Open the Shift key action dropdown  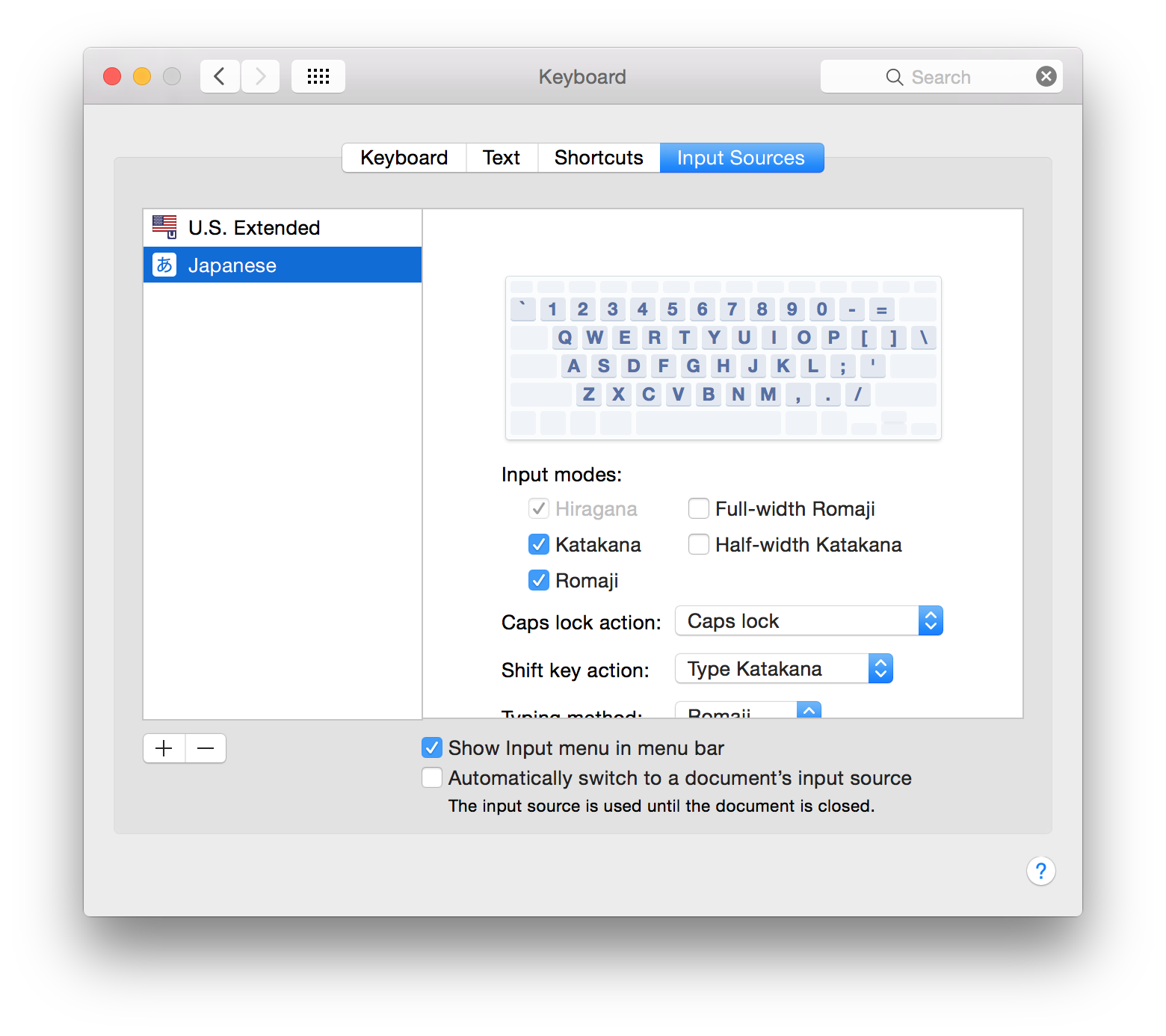783,668
